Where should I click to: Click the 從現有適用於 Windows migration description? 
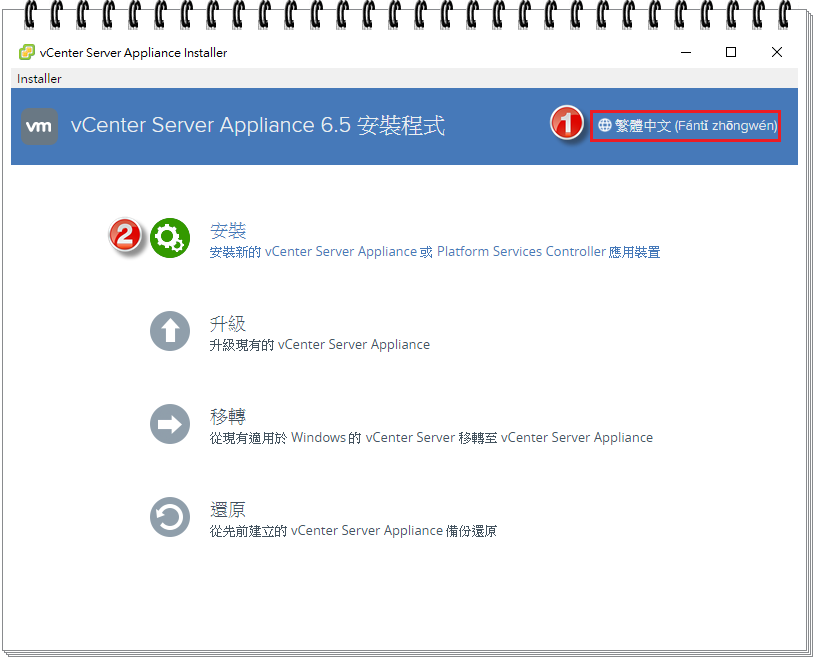click(431, 438)
